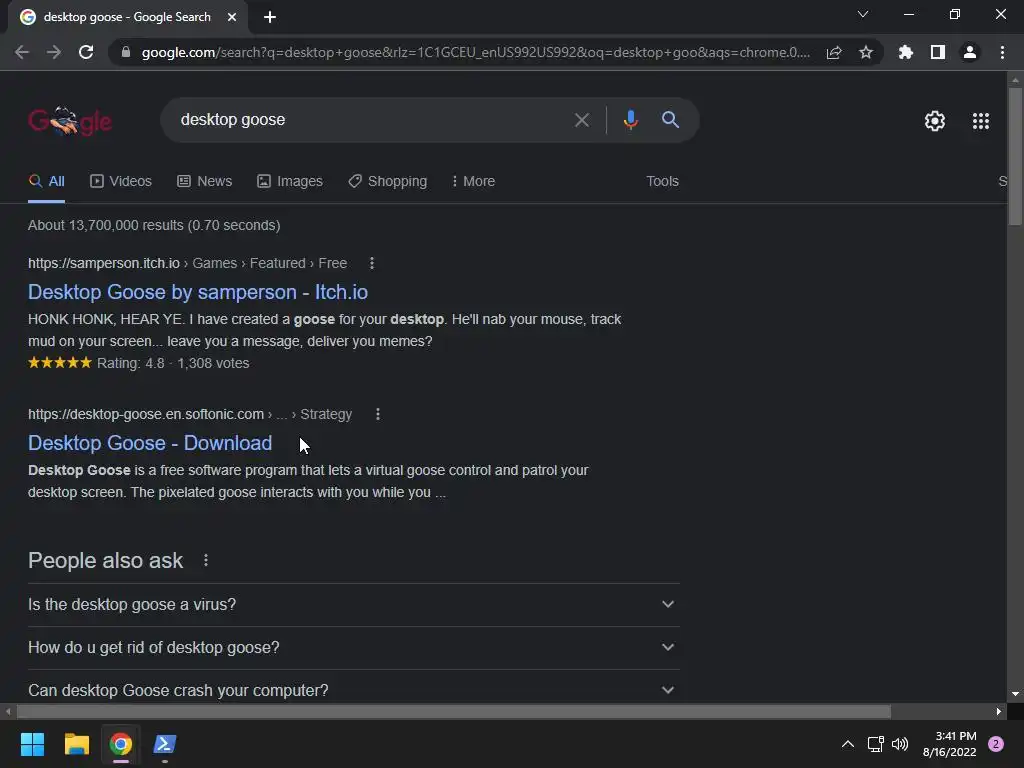This screenshot has width=1024, height=768.
Task: Expand 'Is the desktop goose a virus?'
Action: pos(353,605)
